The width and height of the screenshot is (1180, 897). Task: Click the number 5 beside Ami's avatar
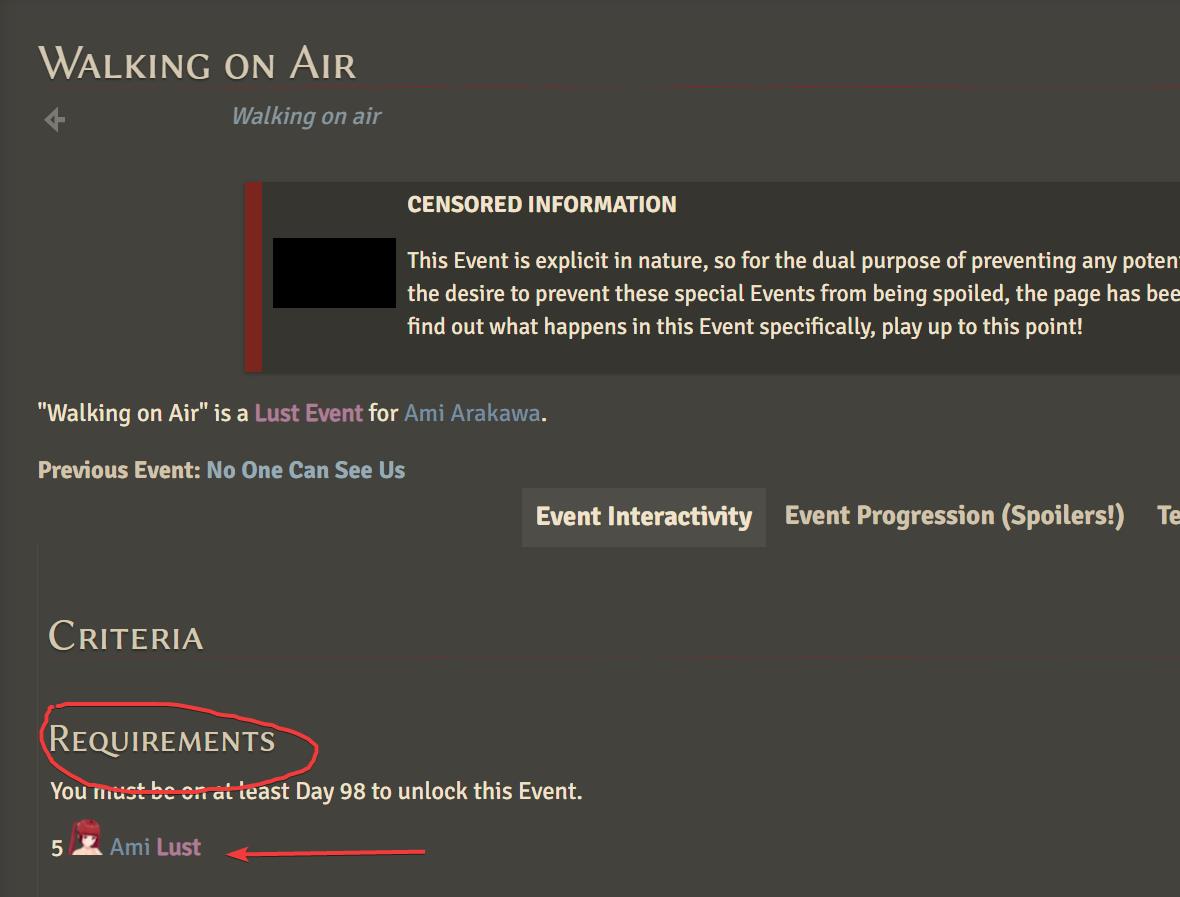(x=57, y=849)
